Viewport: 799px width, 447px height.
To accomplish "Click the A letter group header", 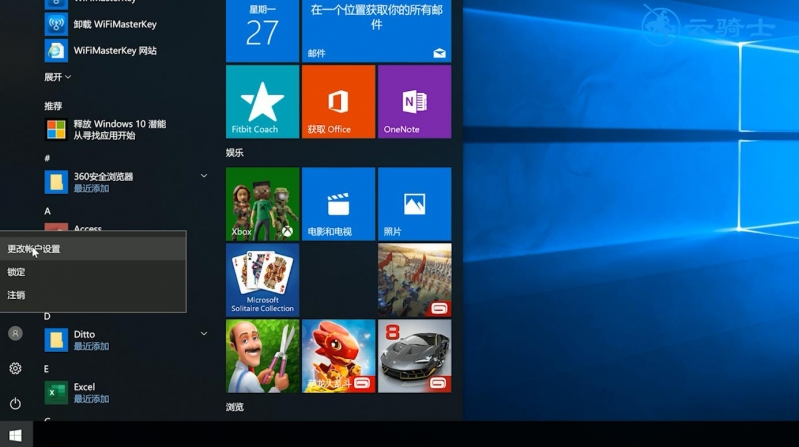I will coord(47,211).
